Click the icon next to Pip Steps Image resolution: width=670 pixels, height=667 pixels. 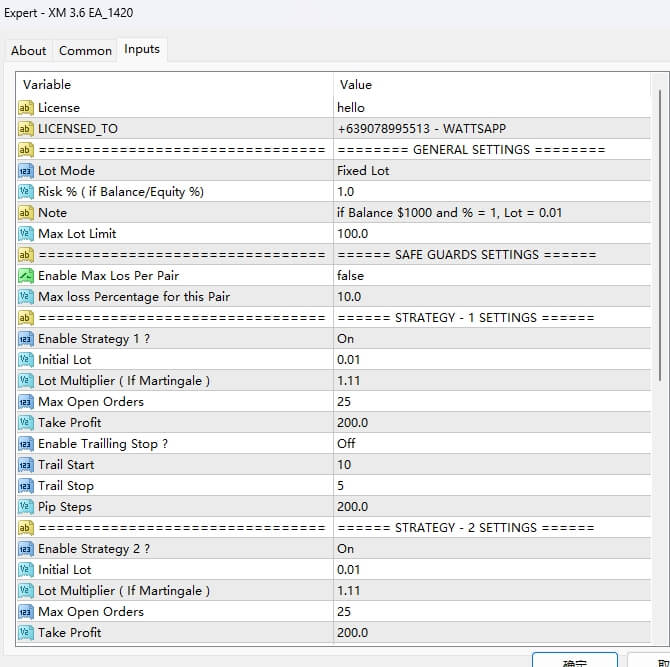pyautogui.click(x=26, y=507)
